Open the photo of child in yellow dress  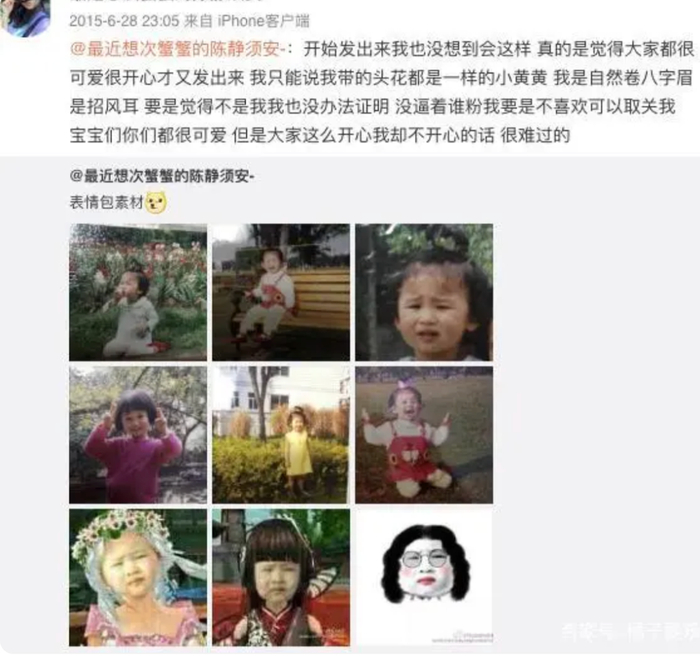coord(281,435)
